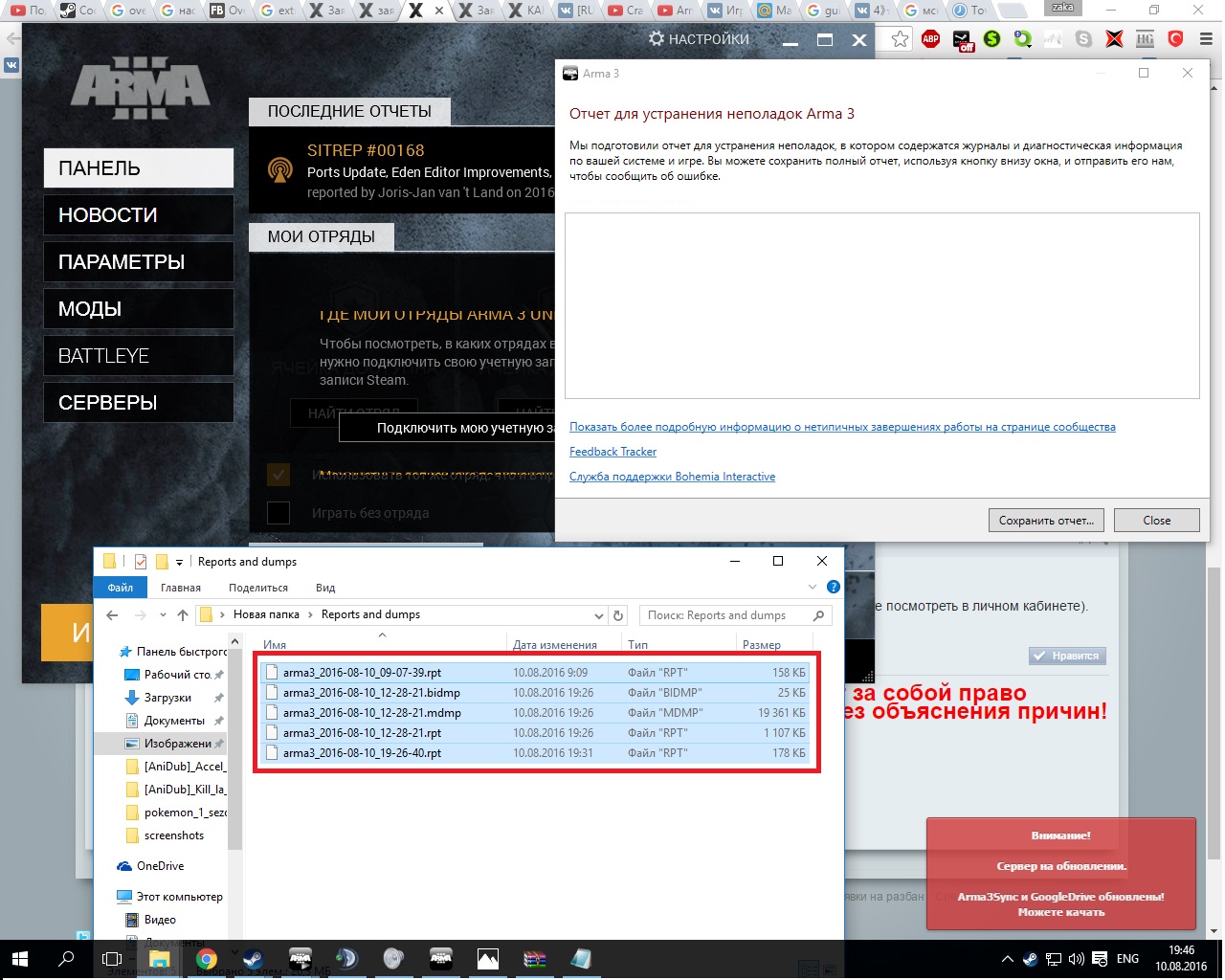Click Подключить мою учетную запись button

pos(447,428)
